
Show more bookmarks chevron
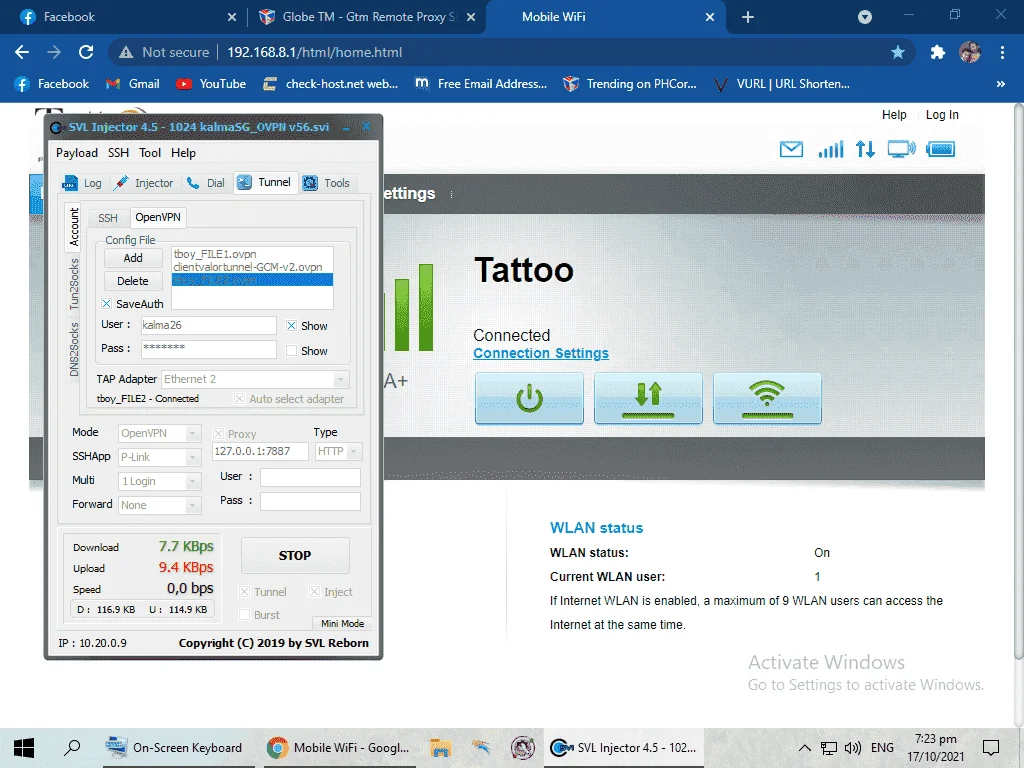[1000, 84]
